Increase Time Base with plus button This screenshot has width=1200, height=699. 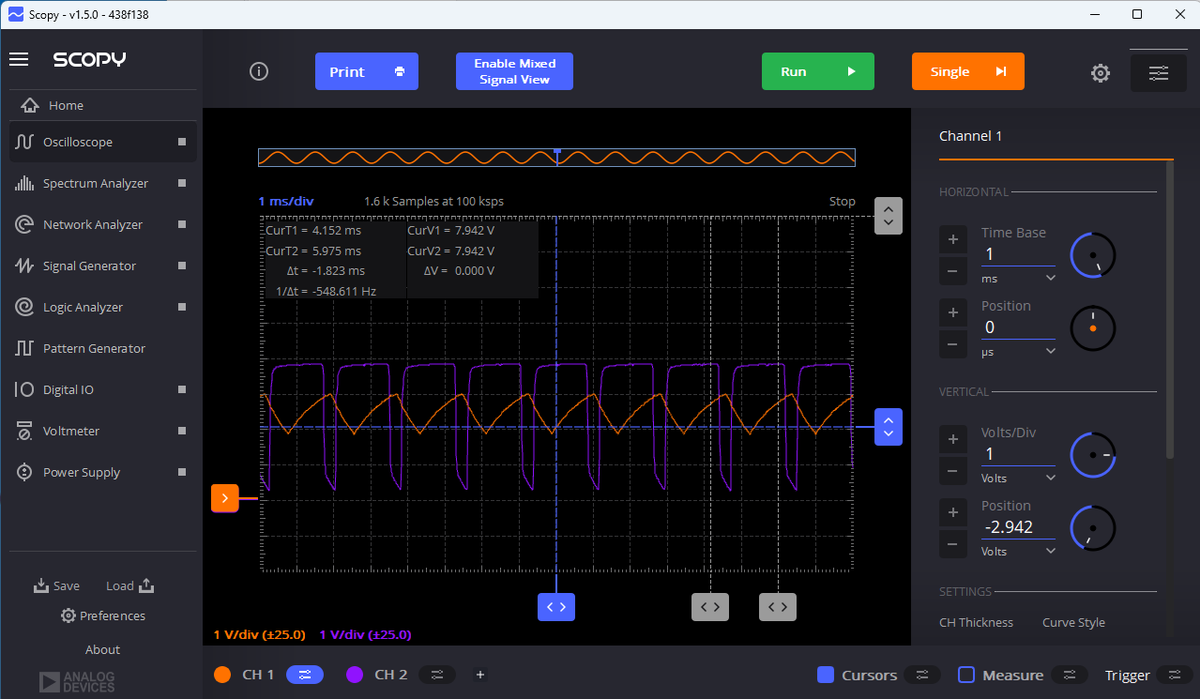click(953, 239)
